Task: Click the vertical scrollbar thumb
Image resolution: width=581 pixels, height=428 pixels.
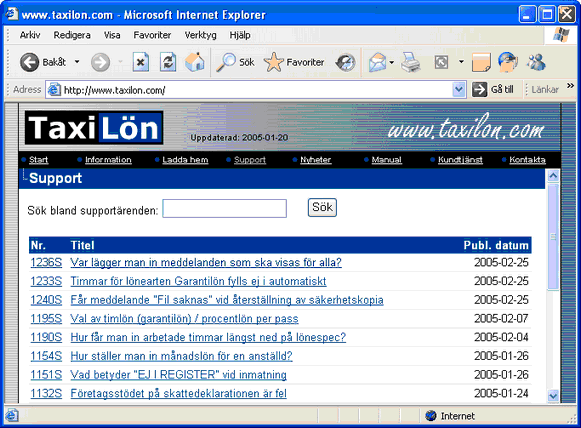Action: click(553, 237)
